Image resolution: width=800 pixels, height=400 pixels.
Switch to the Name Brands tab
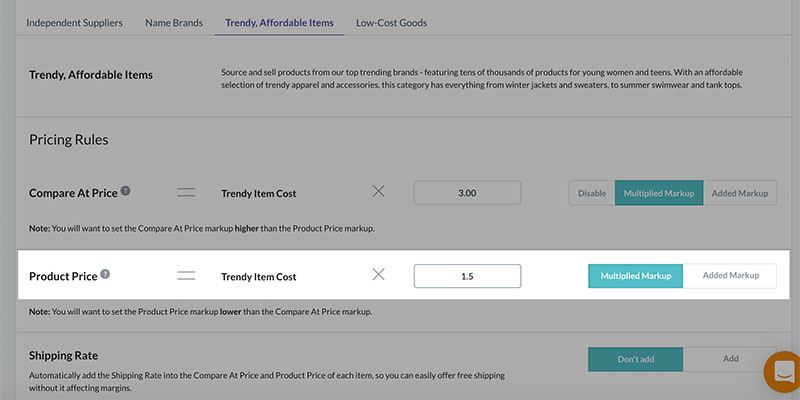(x=173, y=22)
